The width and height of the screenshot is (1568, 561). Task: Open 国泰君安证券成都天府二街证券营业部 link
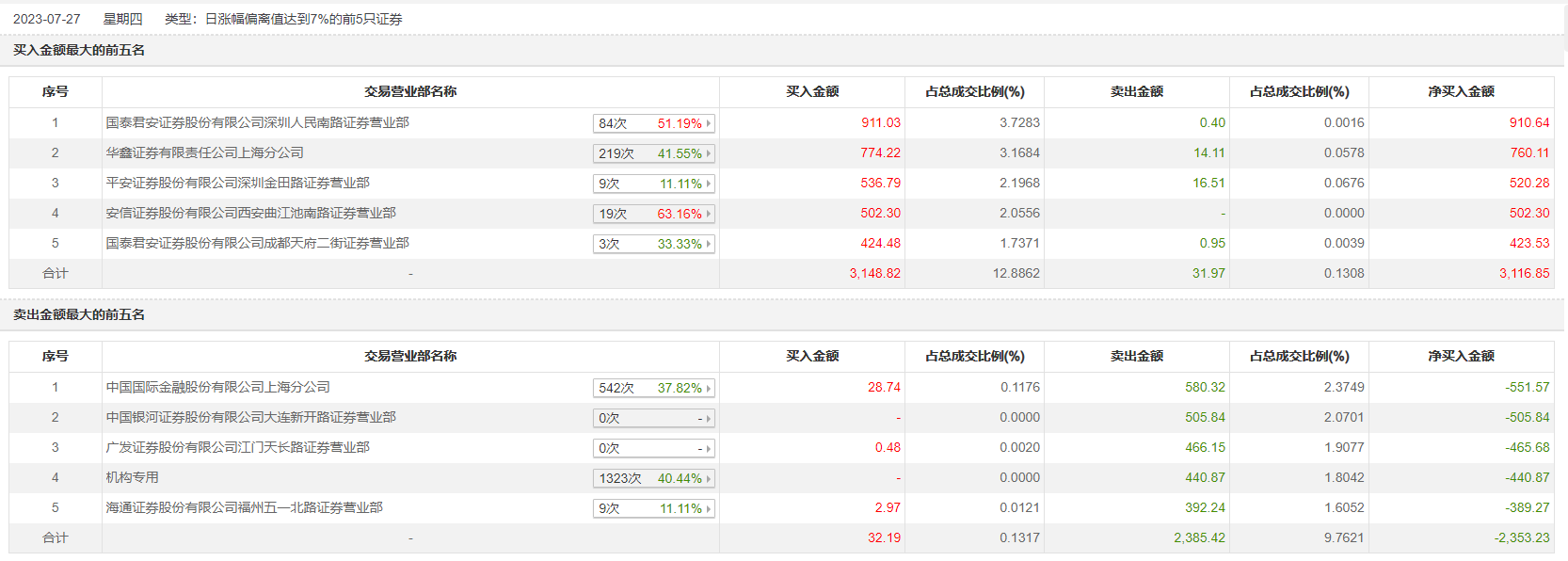click(257, 243)
